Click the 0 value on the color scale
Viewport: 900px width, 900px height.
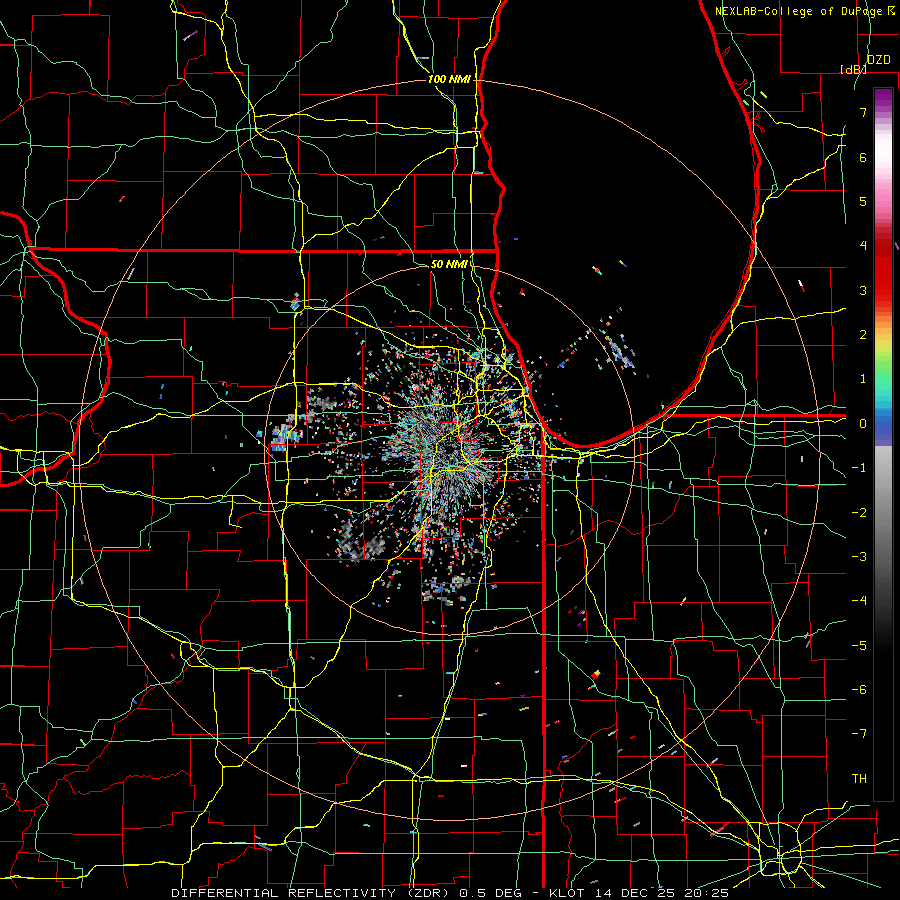(863, 424)
